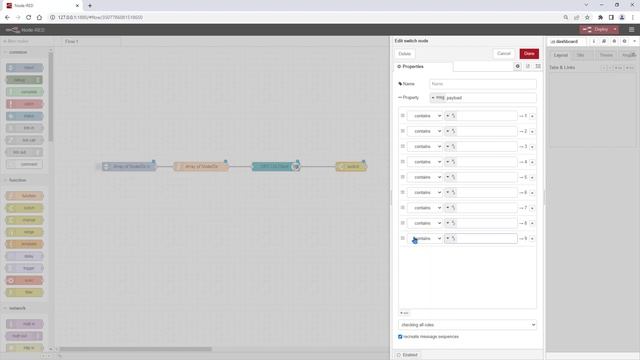The height and width of the screenshot is (360, 640).
Task: Open the contains dropdown for rule 3
Action: [x=424, y=147]
